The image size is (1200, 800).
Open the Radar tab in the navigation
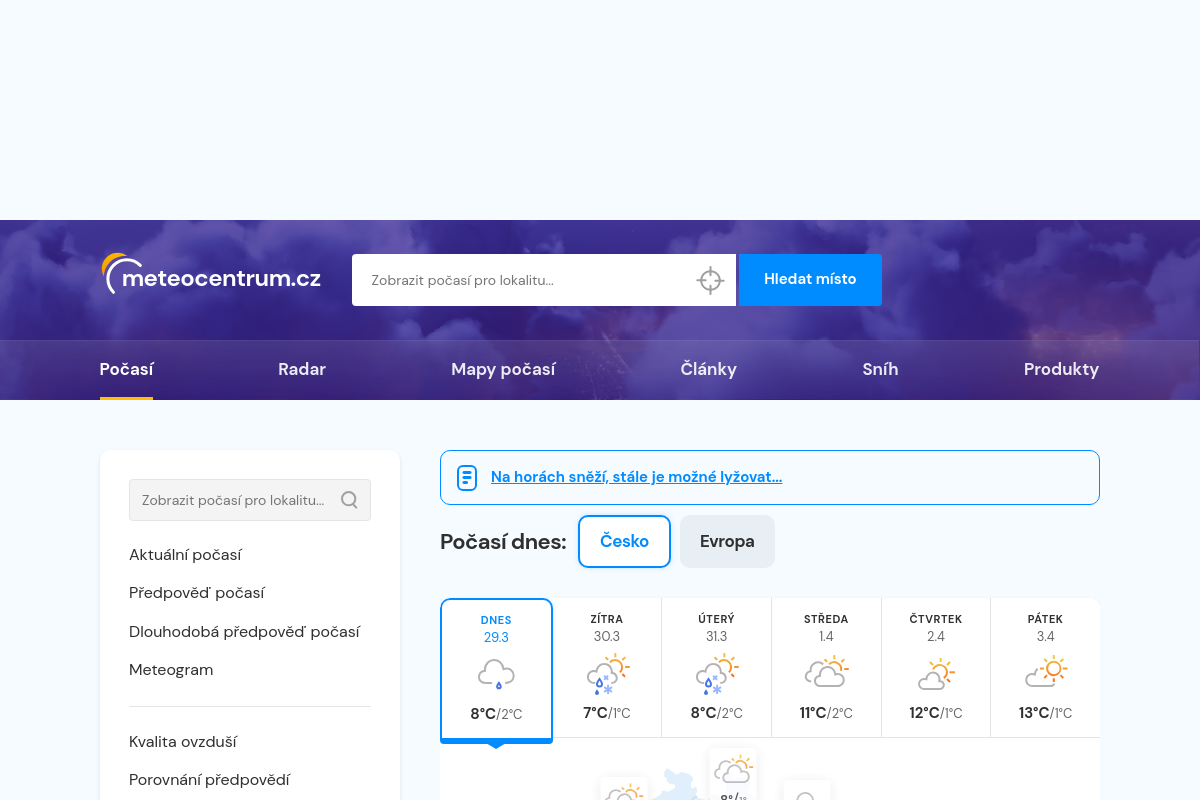pos(301,369)
